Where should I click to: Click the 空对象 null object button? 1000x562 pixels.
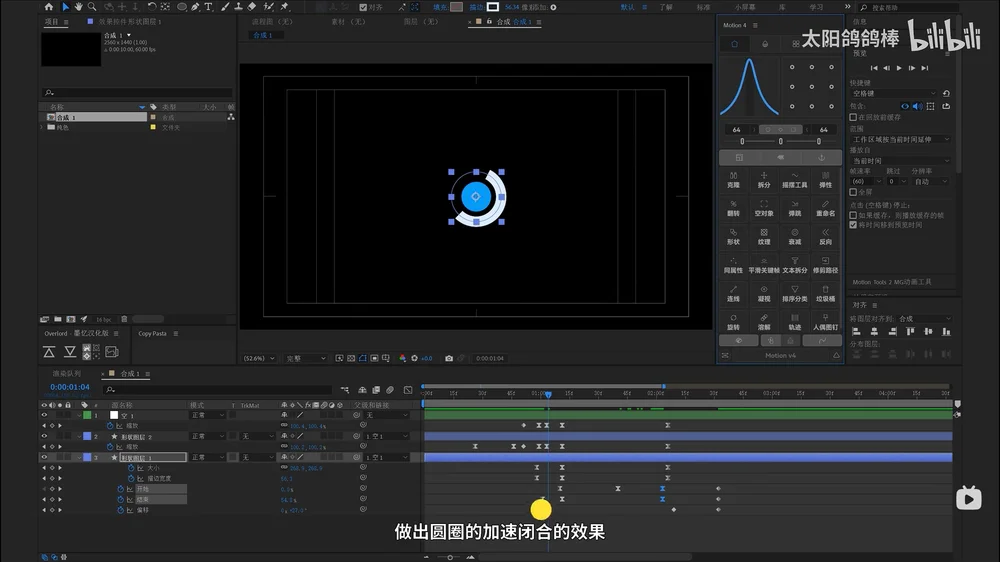pos(764,209)
